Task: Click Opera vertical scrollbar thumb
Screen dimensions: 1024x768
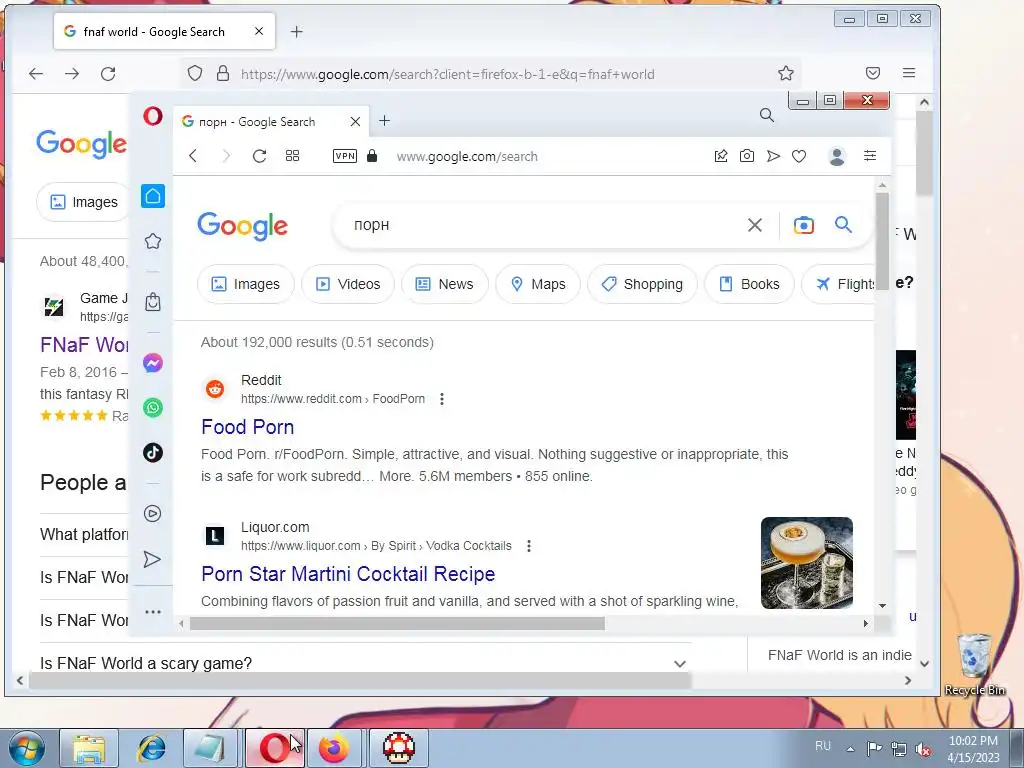Action: tap(882, 242)
